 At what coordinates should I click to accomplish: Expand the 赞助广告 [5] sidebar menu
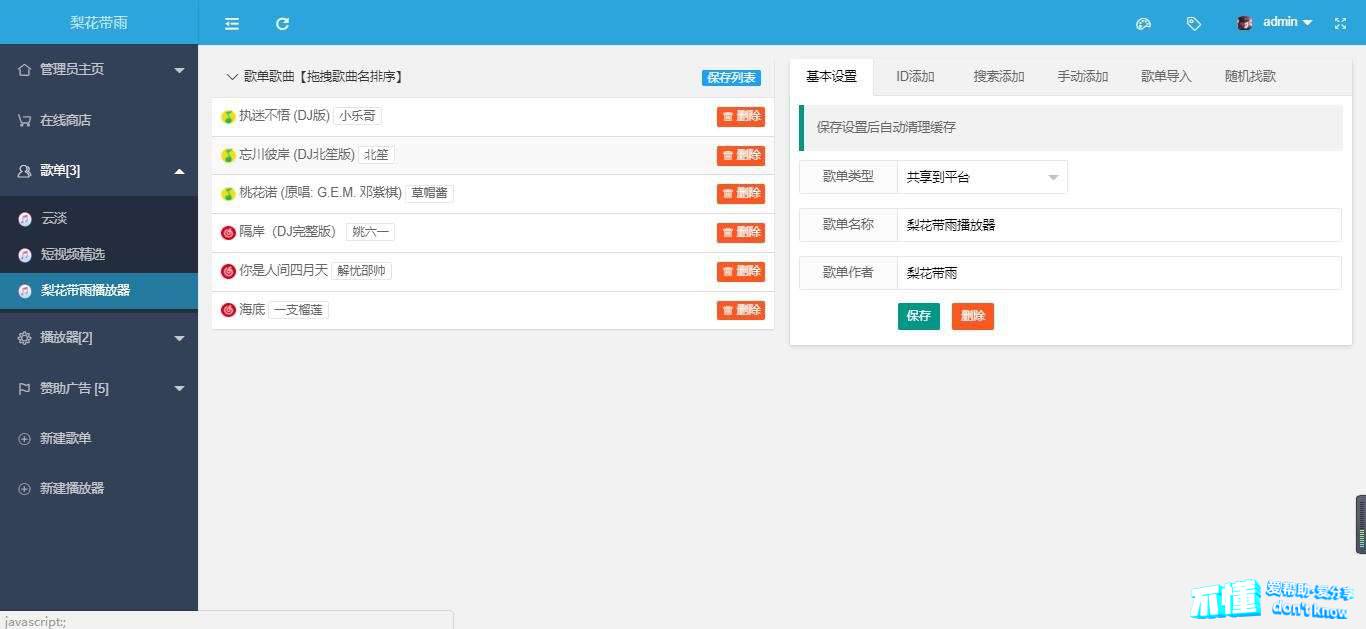pos(98,388)
